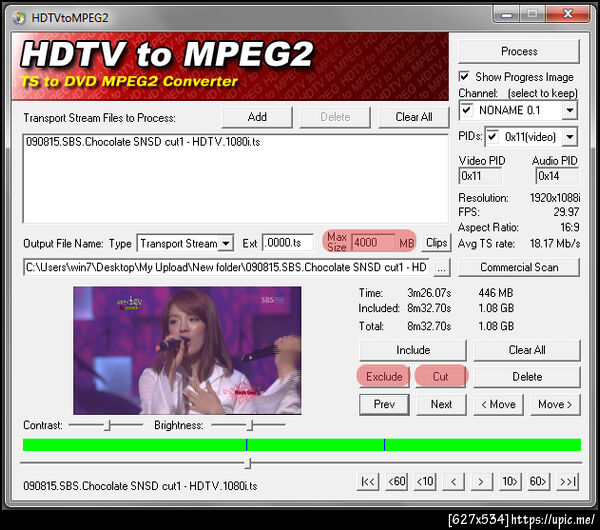
Task: Click the Cut button
Action: 440,377
